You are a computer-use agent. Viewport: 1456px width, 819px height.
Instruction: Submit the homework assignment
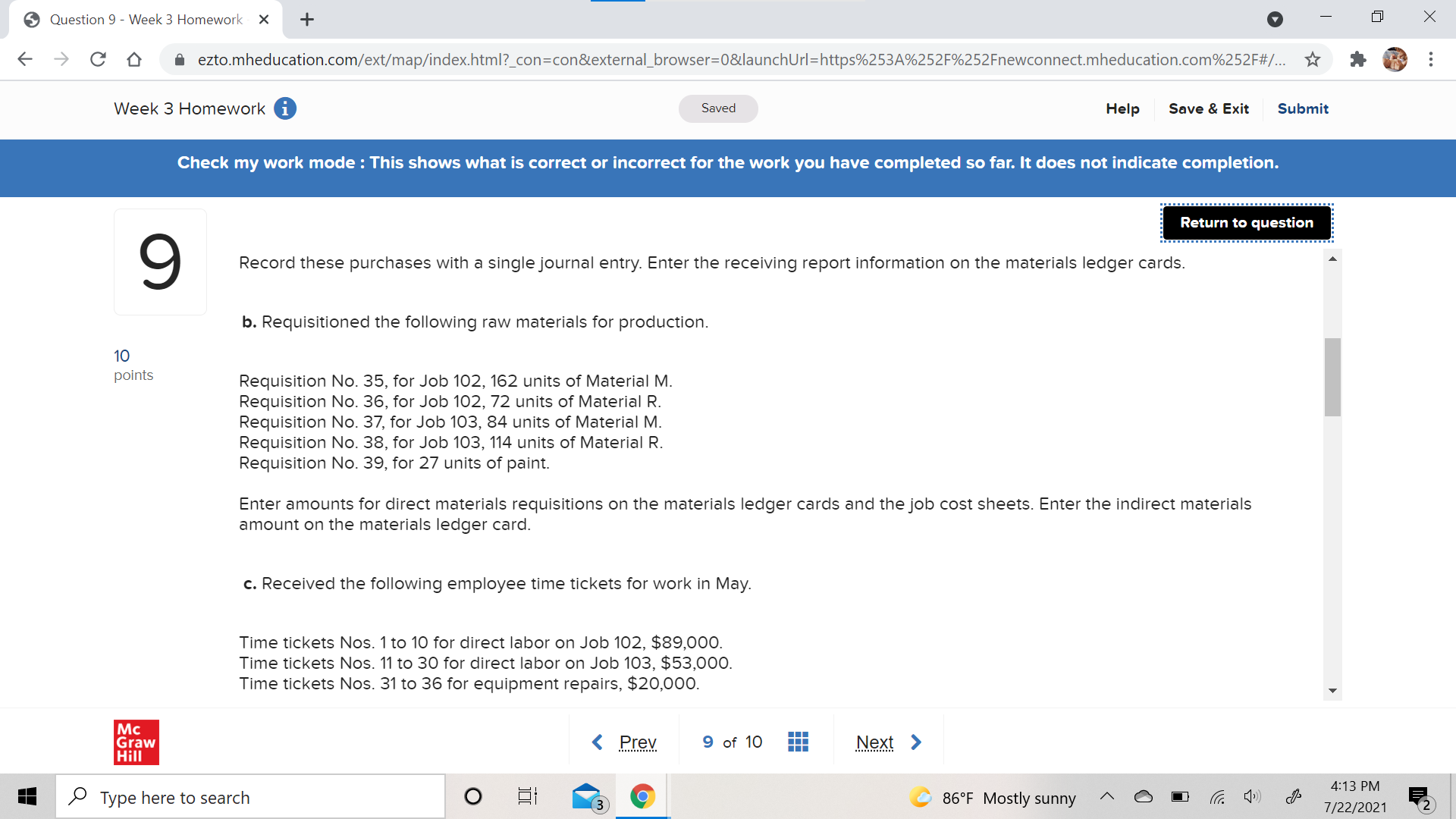click(1302, 108)
